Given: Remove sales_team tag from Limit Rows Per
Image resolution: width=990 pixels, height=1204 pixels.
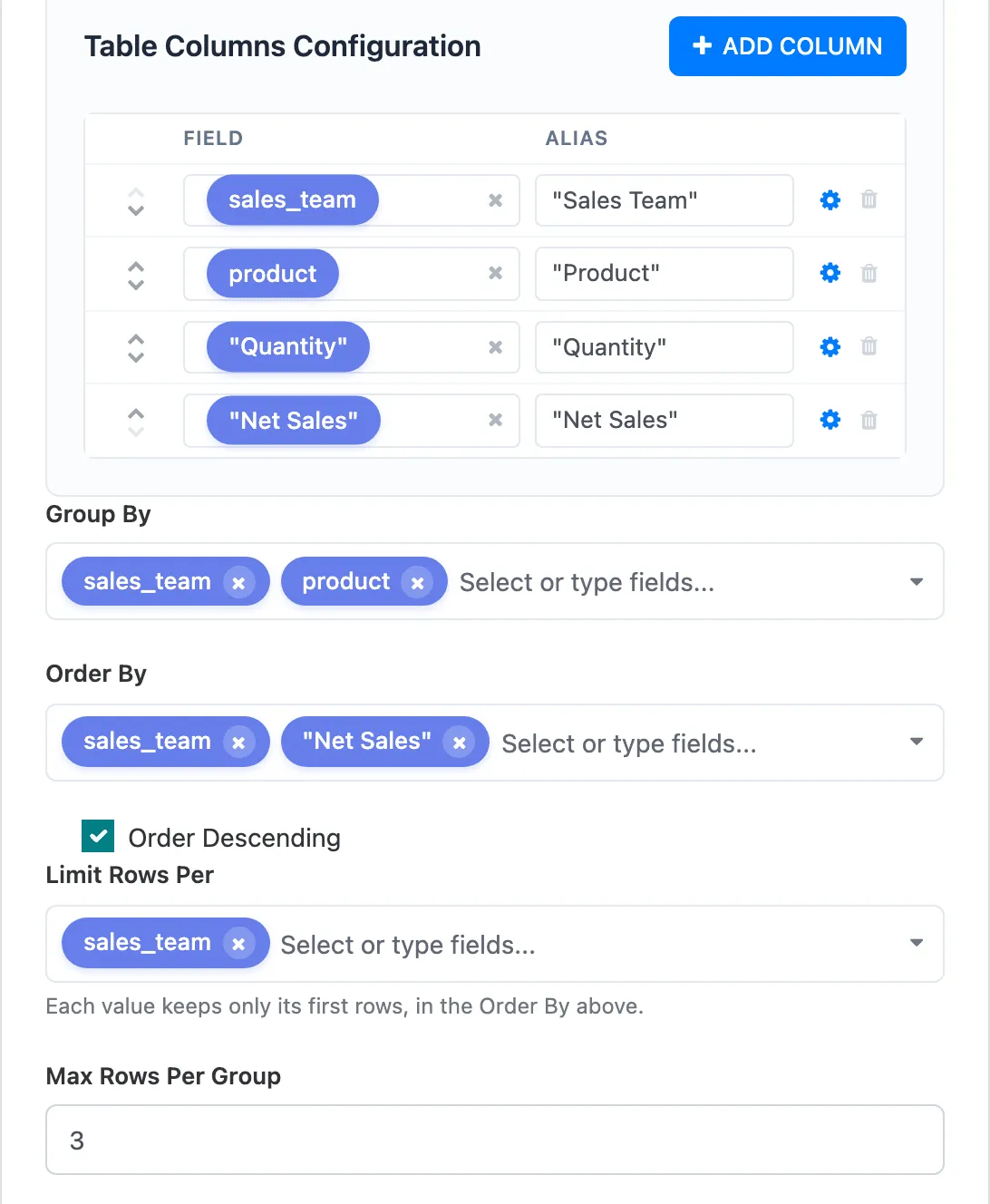Looking at the screenshot, I should pyautogui.click(x=238, y=944).
